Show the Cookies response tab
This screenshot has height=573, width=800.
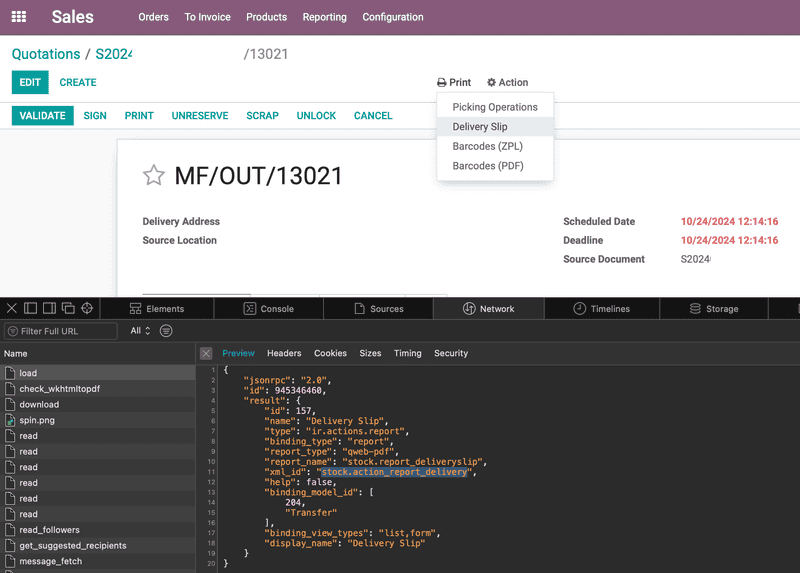[330, 353]
